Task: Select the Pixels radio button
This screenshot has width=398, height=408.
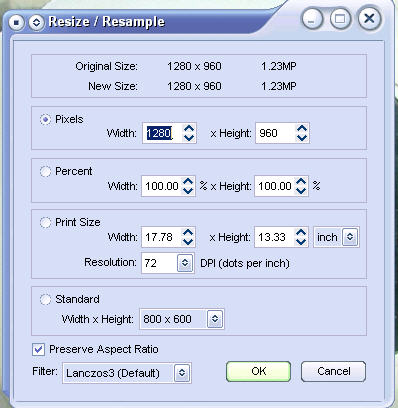Action: click(45, 119)
